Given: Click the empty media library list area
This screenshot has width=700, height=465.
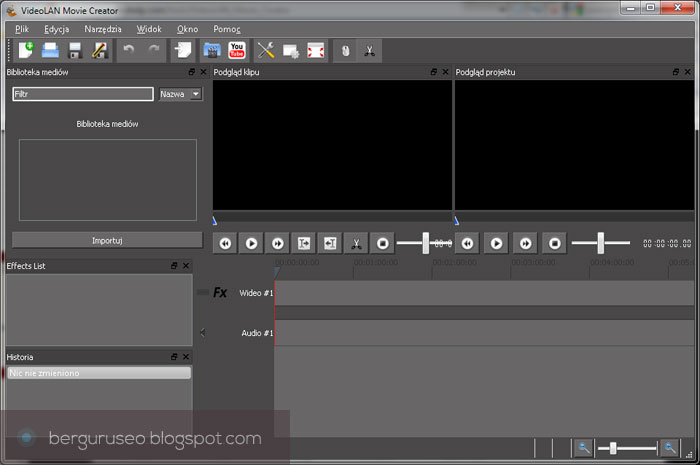Looking at the screenshot, I should pos(108,180).
